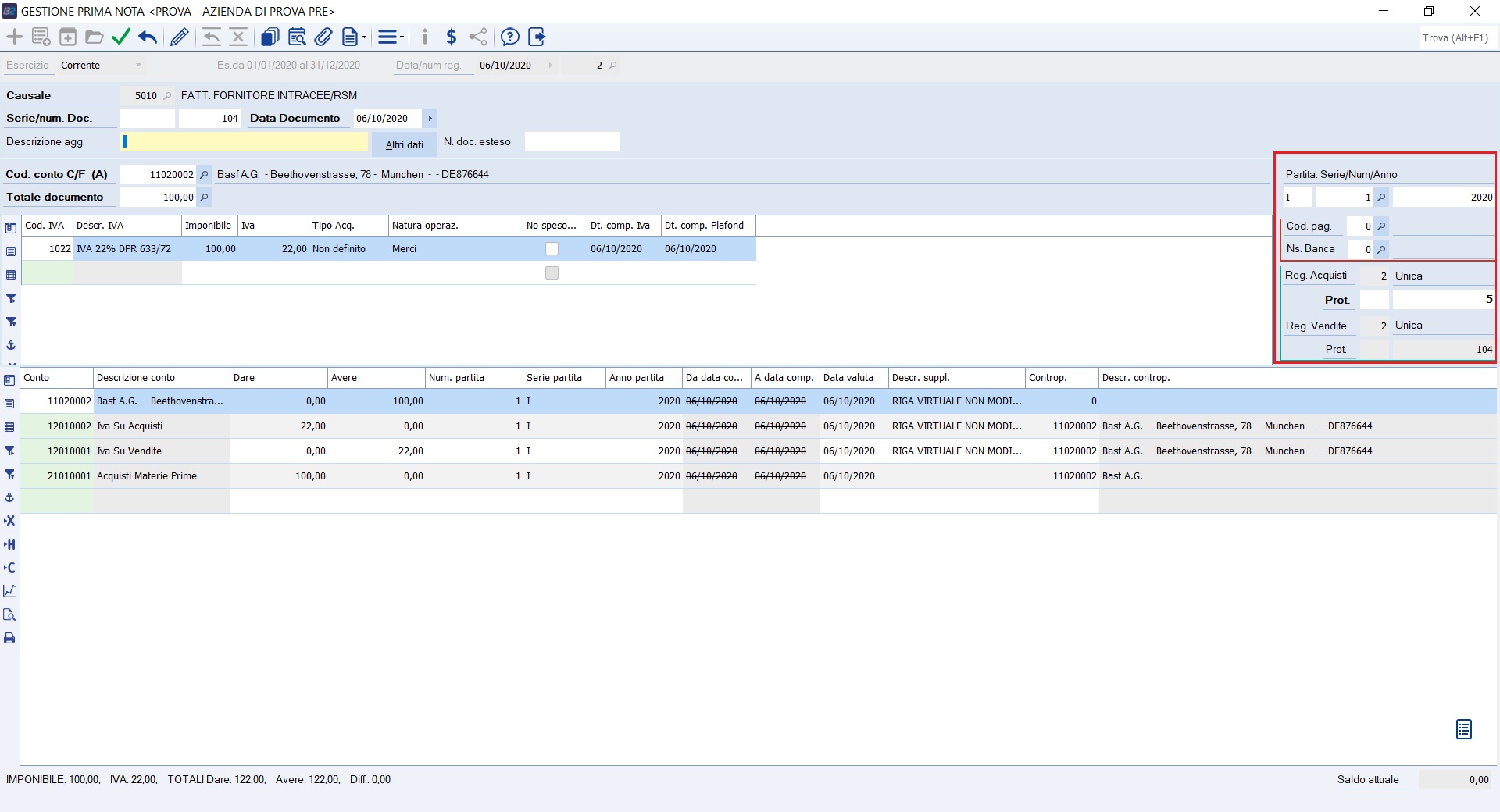Click the Altri dati button
The image size is (1500, 812).
point(404,144)
